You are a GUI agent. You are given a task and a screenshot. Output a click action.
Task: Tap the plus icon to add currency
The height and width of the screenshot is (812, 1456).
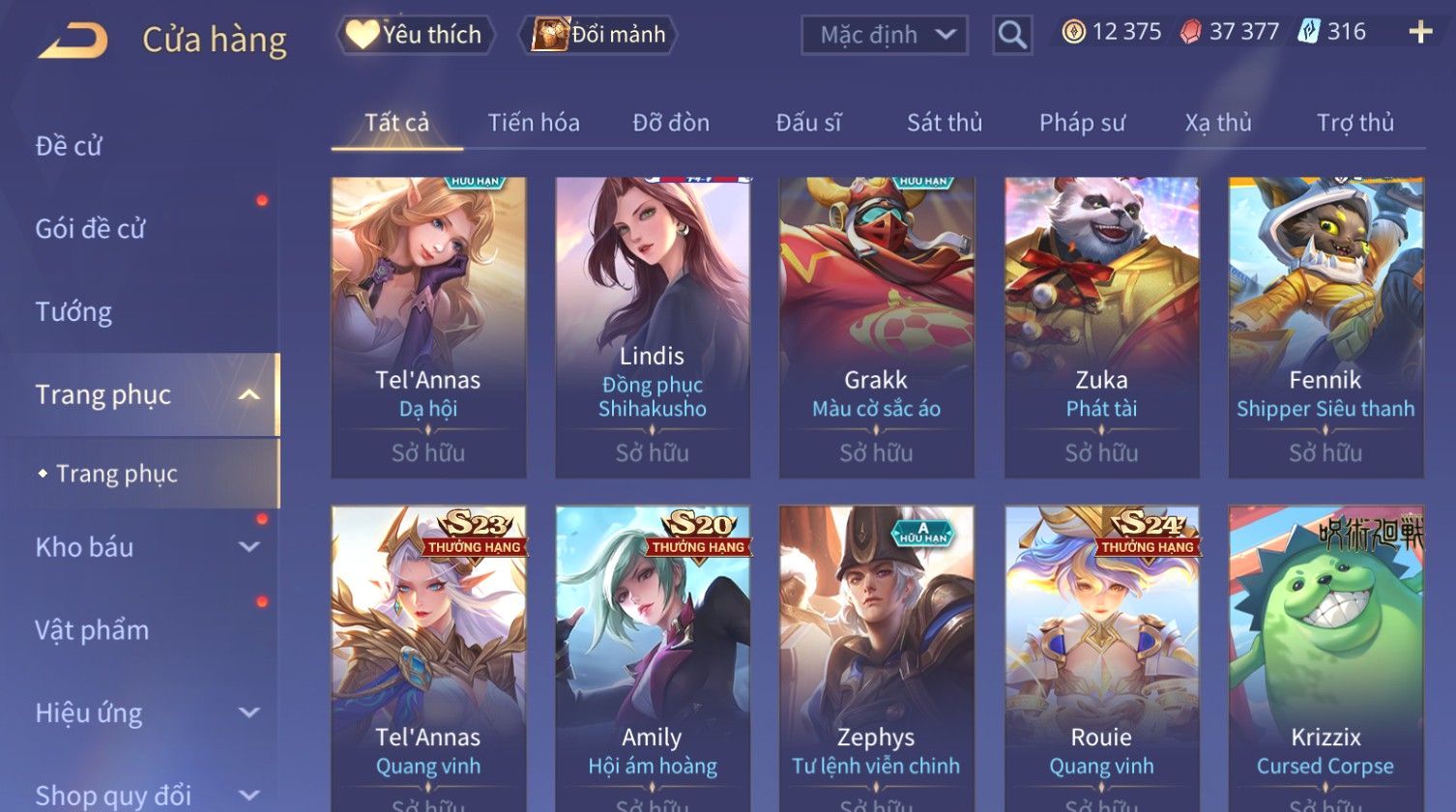point(1420,33)
